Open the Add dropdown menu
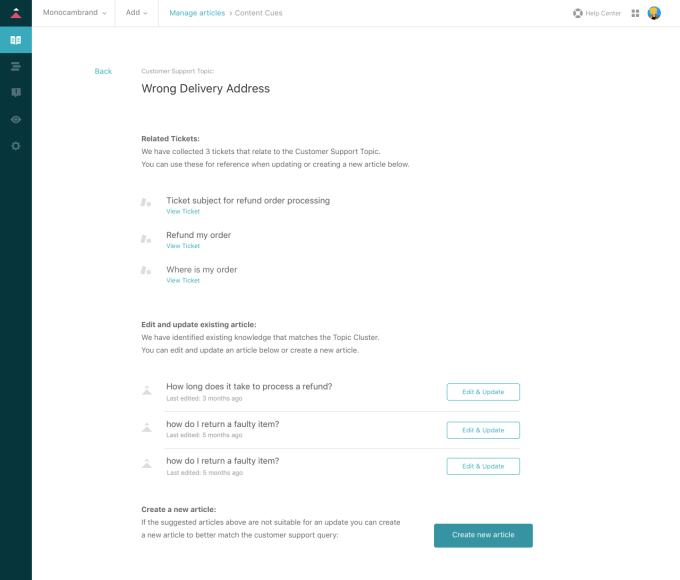 coord(136,13)
